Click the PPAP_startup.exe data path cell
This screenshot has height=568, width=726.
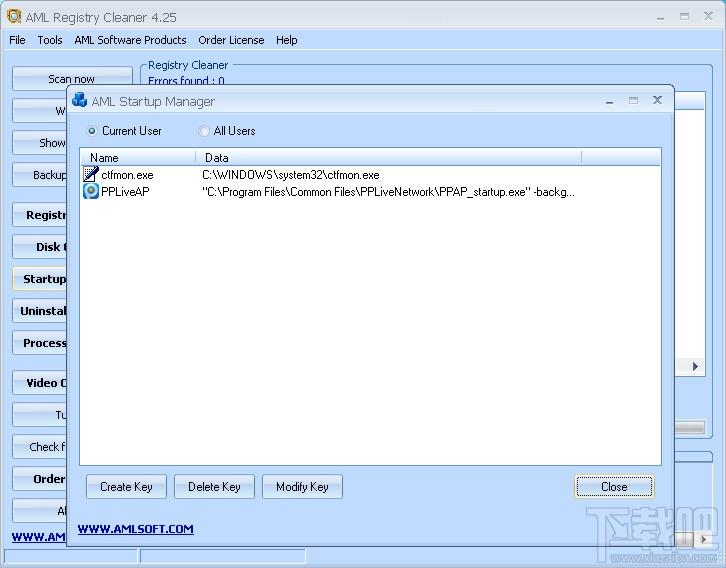pos(388,192)
